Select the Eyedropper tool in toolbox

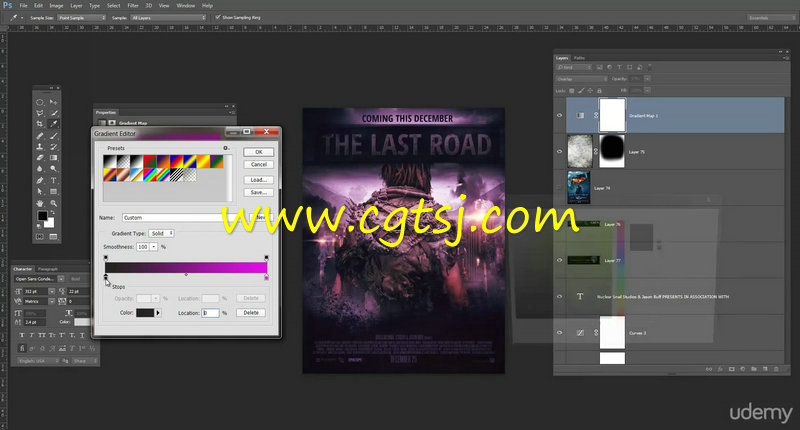coord(54,124)
